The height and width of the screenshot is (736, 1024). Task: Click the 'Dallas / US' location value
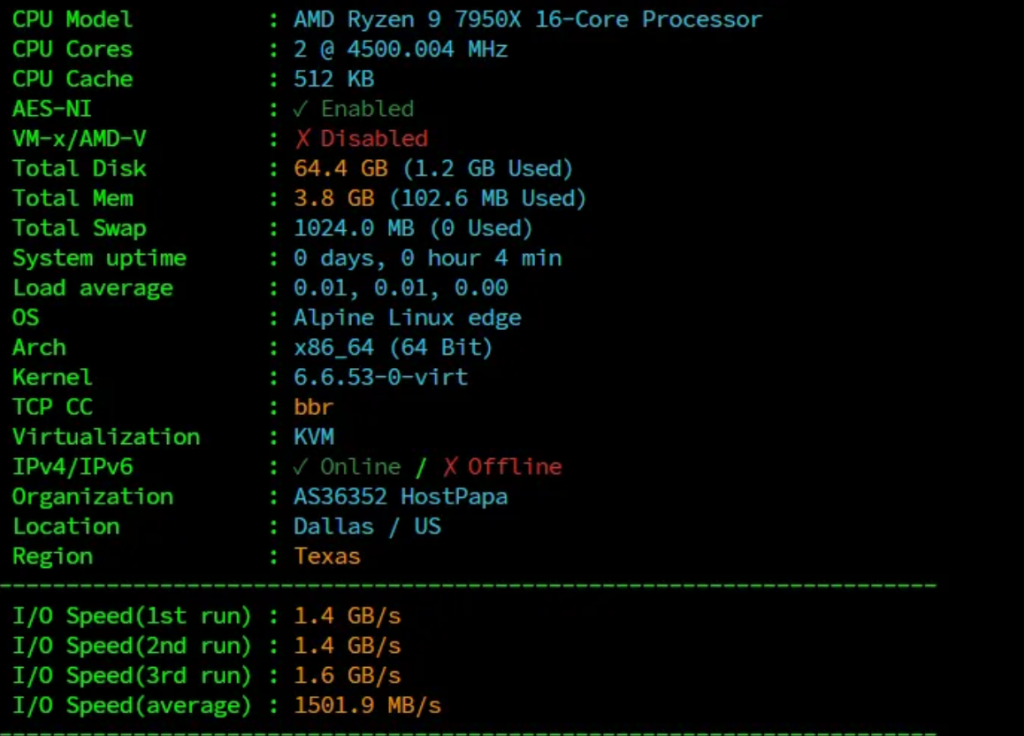pos(367,526)
